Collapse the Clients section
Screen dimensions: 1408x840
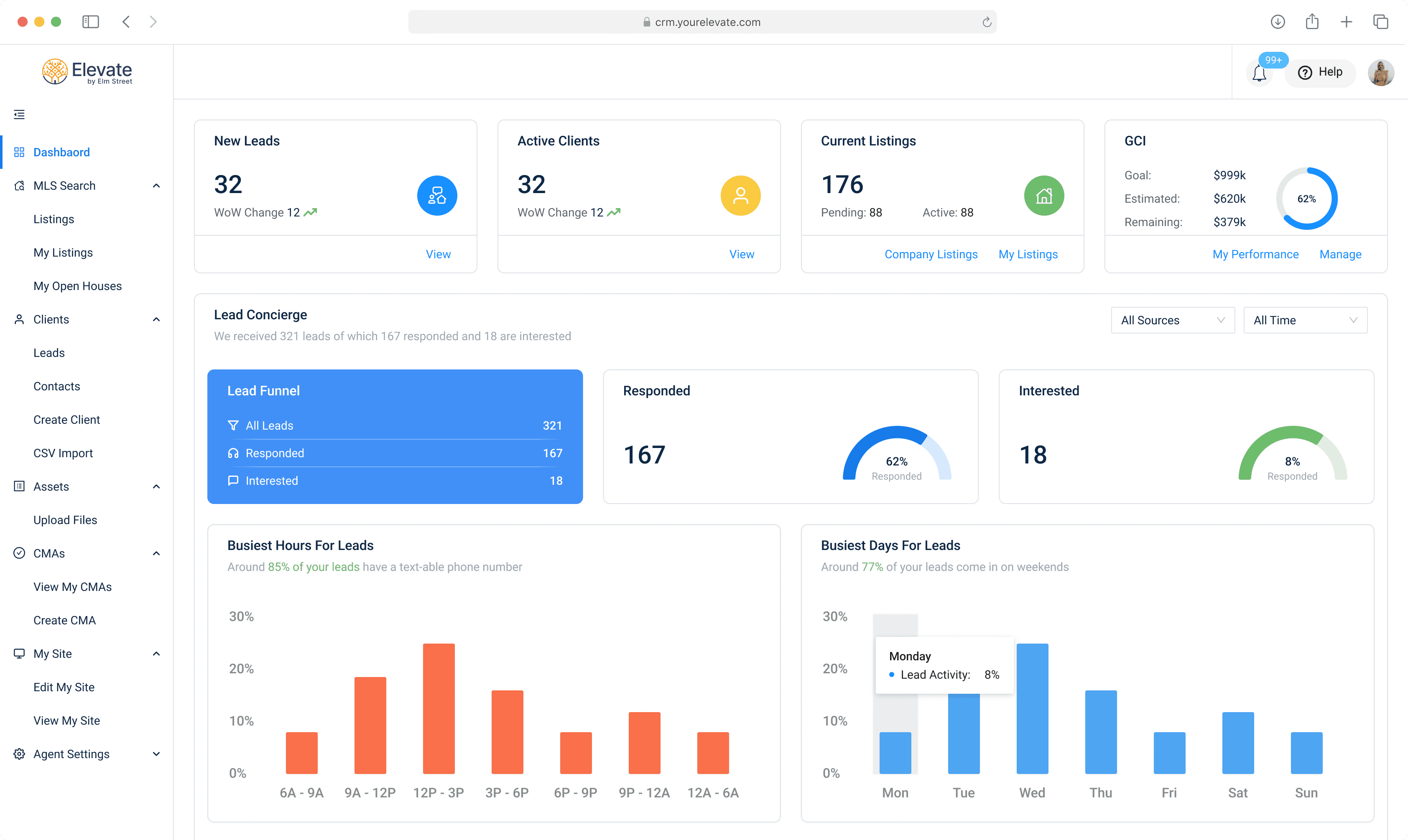click(156, 319)
